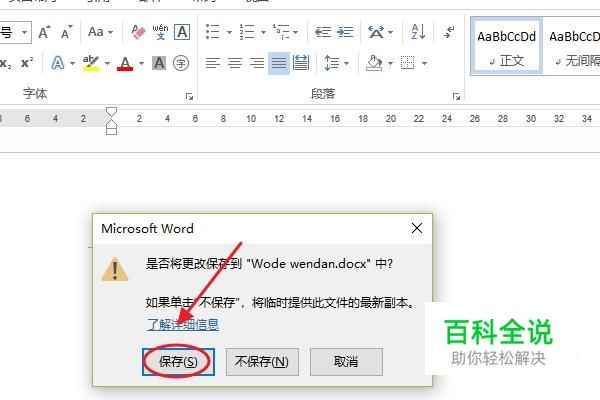Screen dimensions: 600x400
Task: Click 保存(S) in the dialog
Action: (178, 362)
